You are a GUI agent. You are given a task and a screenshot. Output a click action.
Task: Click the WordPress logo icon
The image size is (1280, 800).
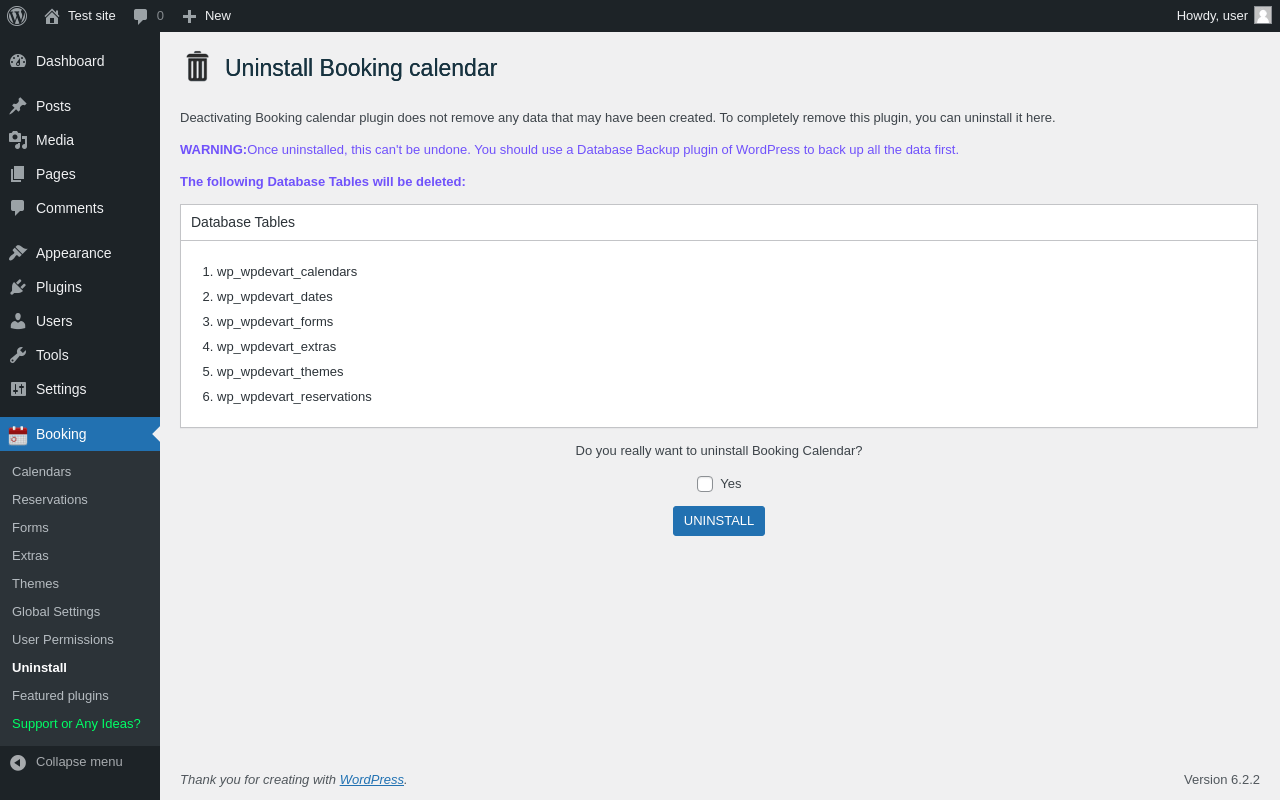pyautogui.click(x=17, y=16)
